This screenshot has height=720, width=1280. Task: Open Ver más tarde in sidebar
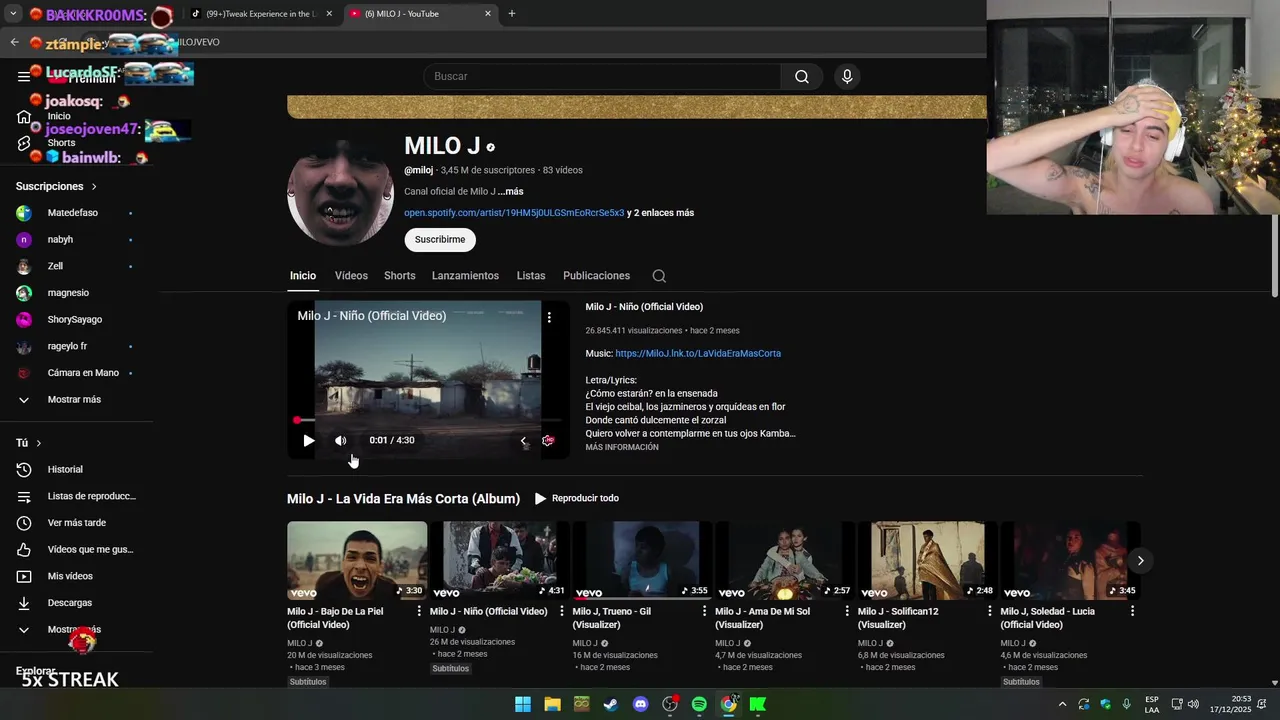76,523
